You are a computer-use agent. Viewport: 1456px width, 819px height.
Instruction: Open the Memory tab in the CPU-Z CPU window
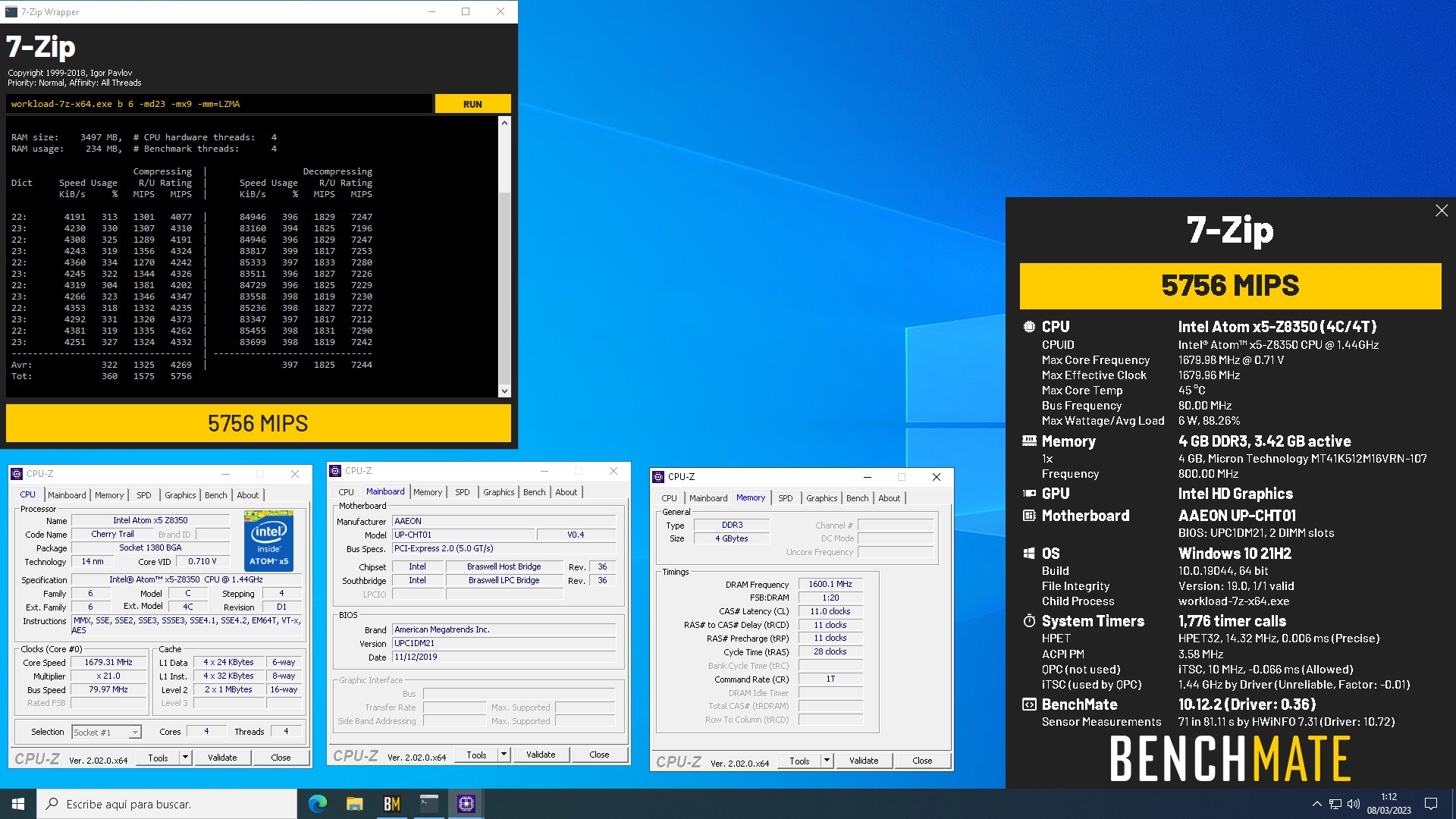(x=109, y=495)
